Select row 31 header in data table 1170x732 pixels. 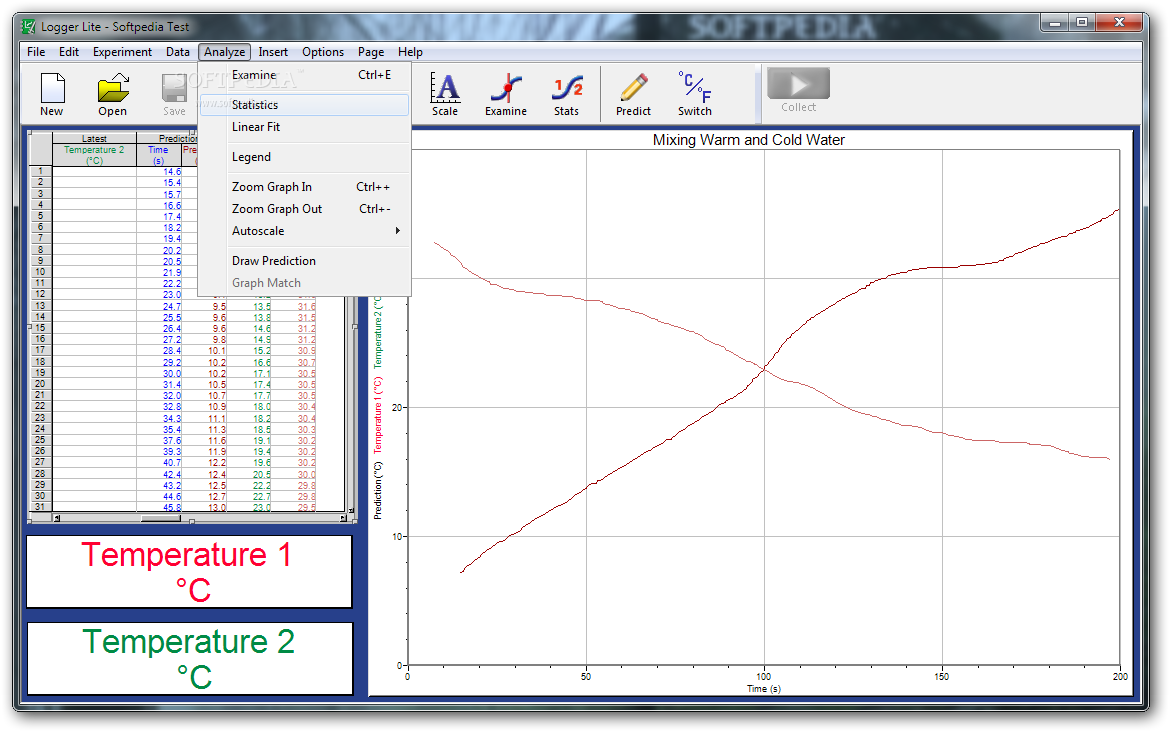pos(40,507)
